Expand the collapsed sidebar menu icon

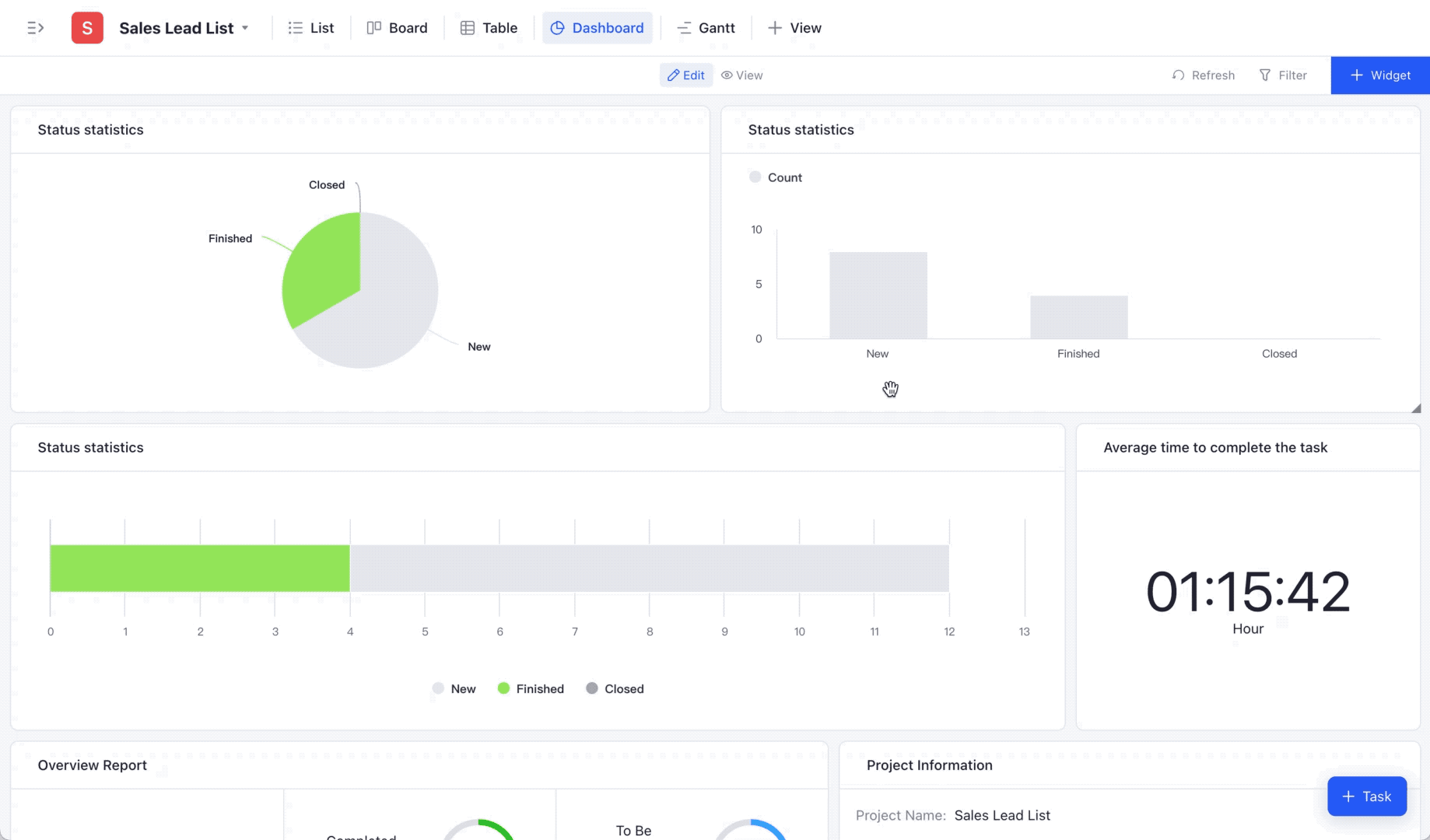coord(36,28)
